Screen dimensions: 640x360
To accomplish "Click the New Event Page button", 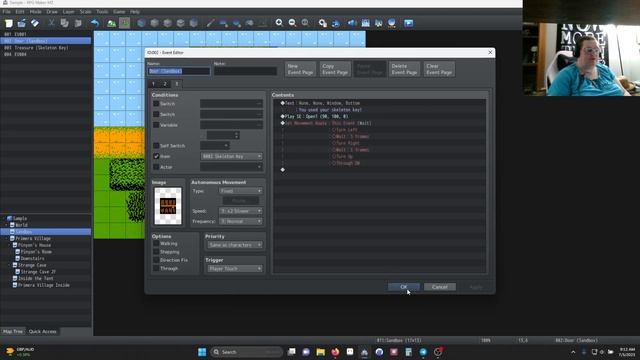I will pyautogui.click(x=300, y=69).
